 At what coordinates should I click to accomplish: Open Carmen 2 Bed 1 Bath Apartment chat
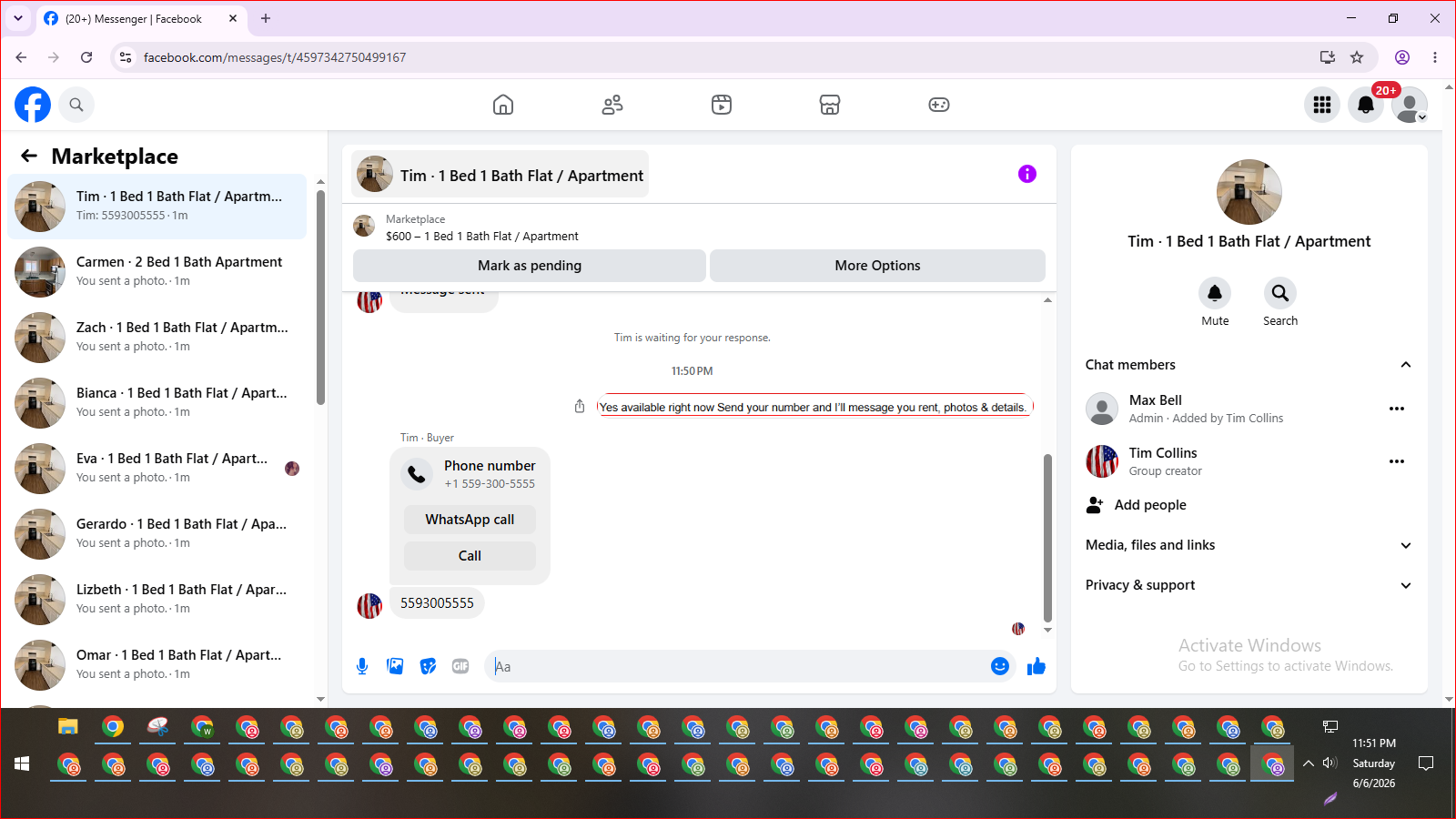tap(157, 272)
